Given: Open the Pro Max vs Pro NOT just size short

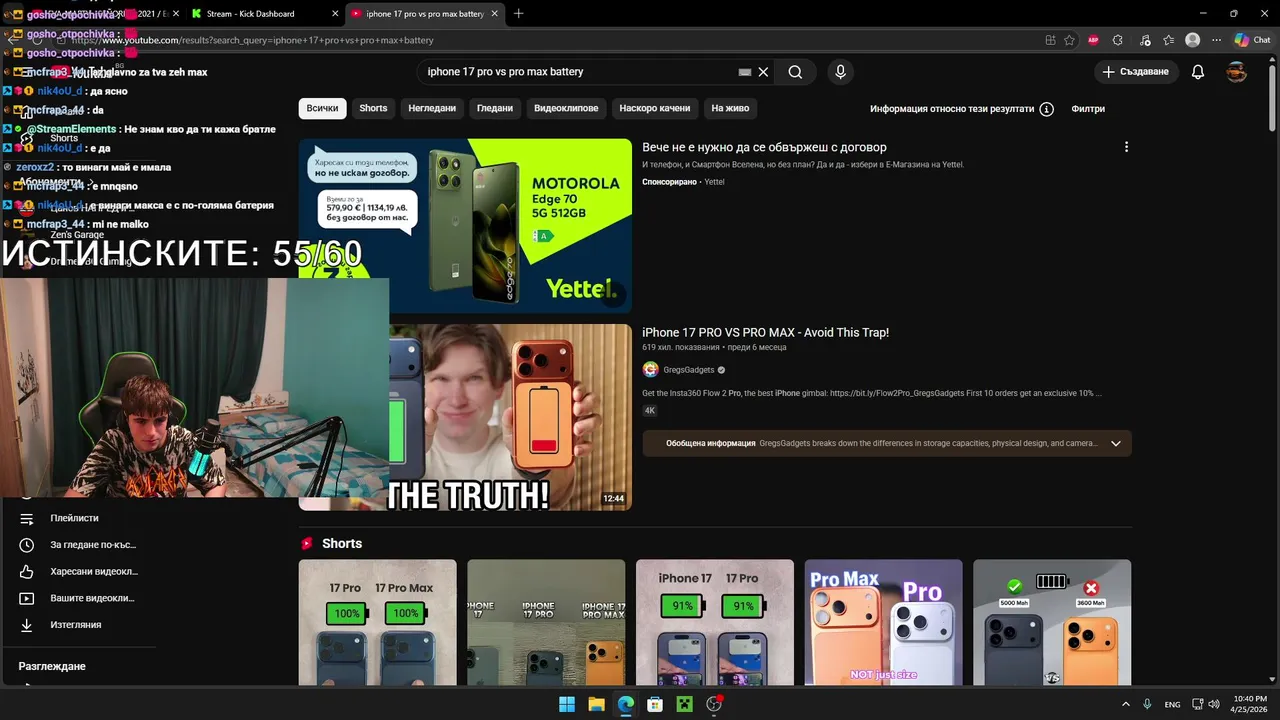Looking at the screenshot, I should point(884,622).
